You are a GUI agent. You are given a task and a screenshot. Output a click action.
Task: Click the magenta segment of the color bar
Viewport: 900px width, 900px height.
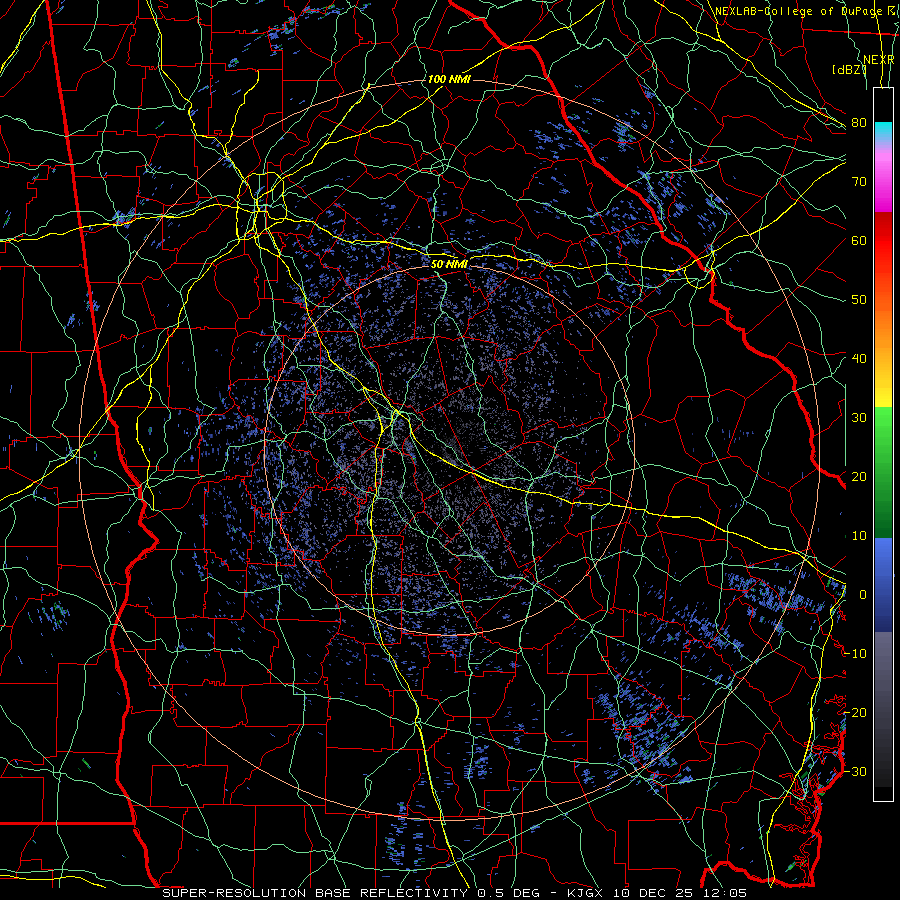click(883, 192)
